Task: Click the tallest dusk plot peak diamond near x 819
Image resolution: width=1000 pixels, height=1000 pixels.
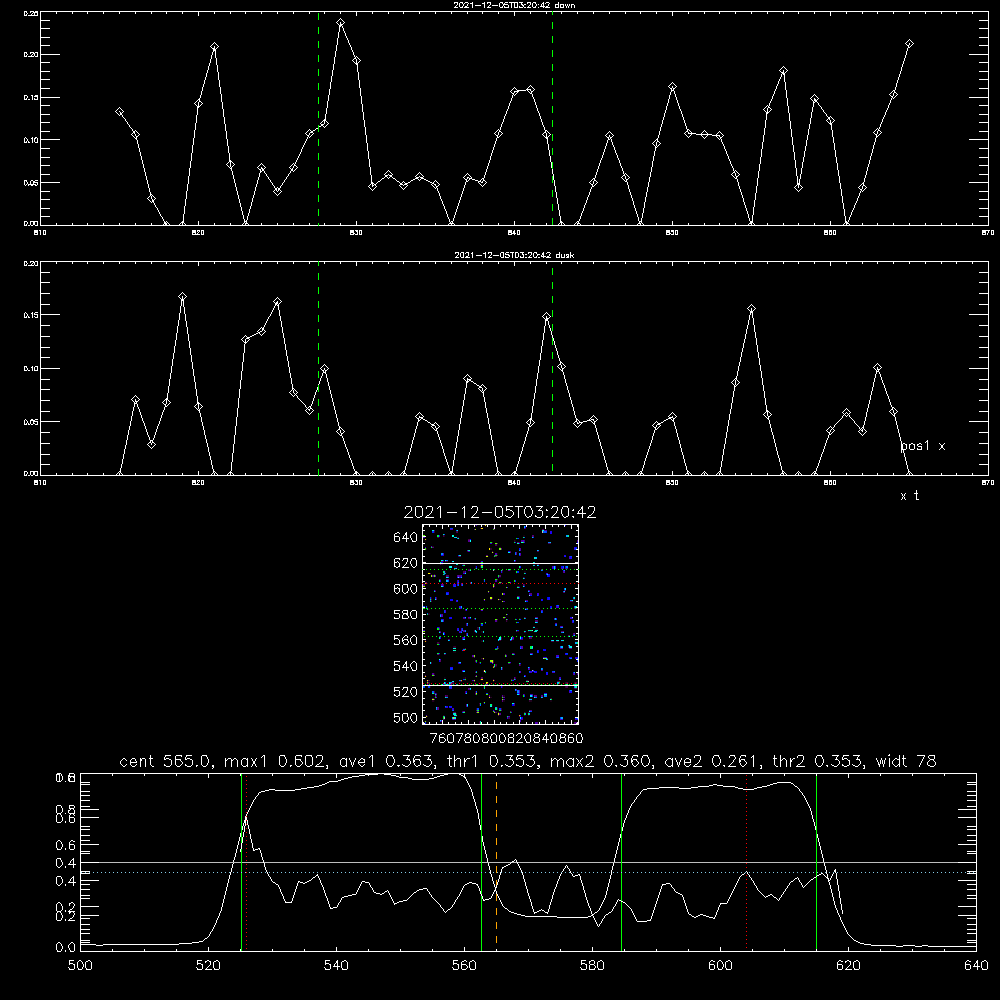Action: click(x=182, y=297)
